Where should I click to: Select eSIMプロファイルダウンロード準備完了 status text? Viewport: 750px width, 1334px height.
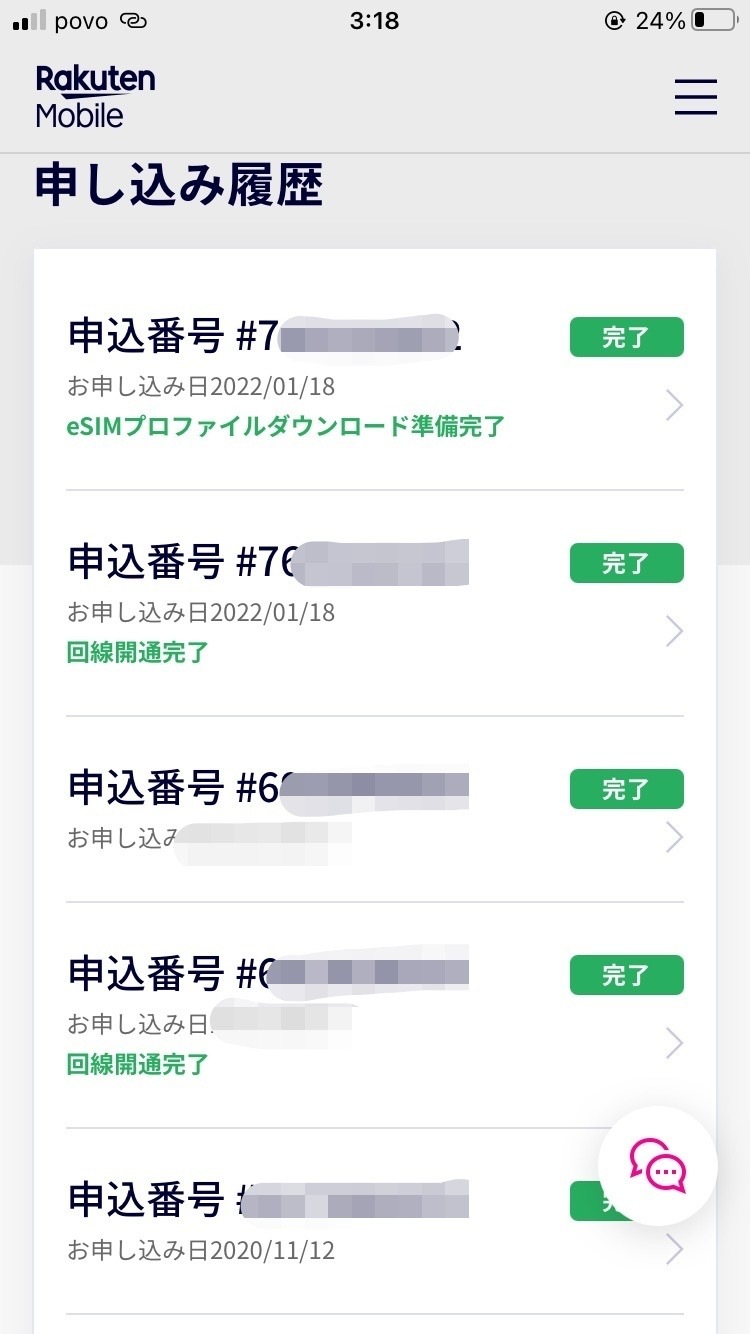point(285,427)
